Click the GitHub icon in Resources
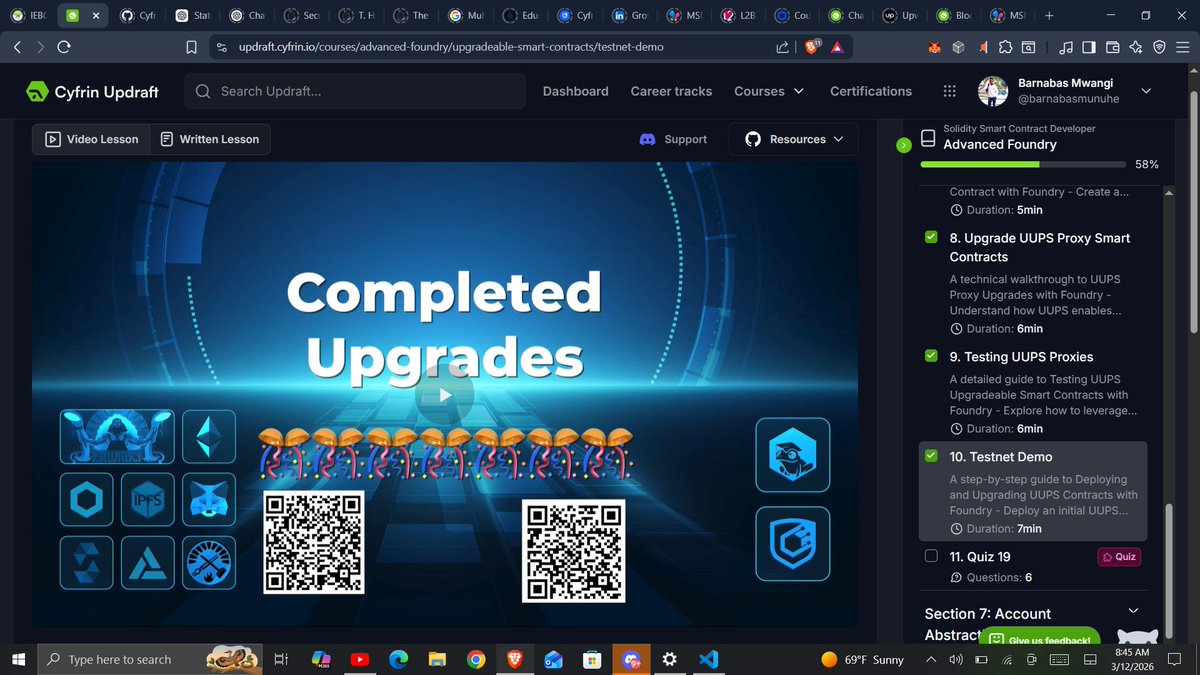The height and width of the screenshot is (675, 1200). (753, 139)
